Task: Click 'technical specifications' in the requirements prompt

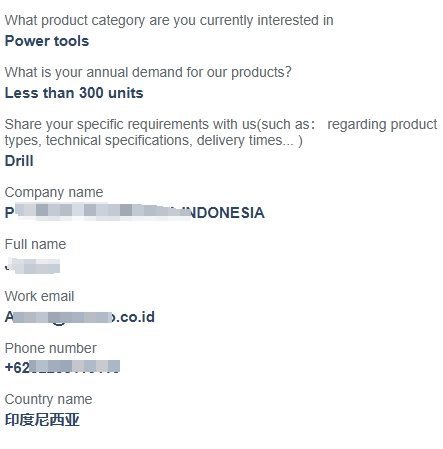Action: click(x=119, y=141)
